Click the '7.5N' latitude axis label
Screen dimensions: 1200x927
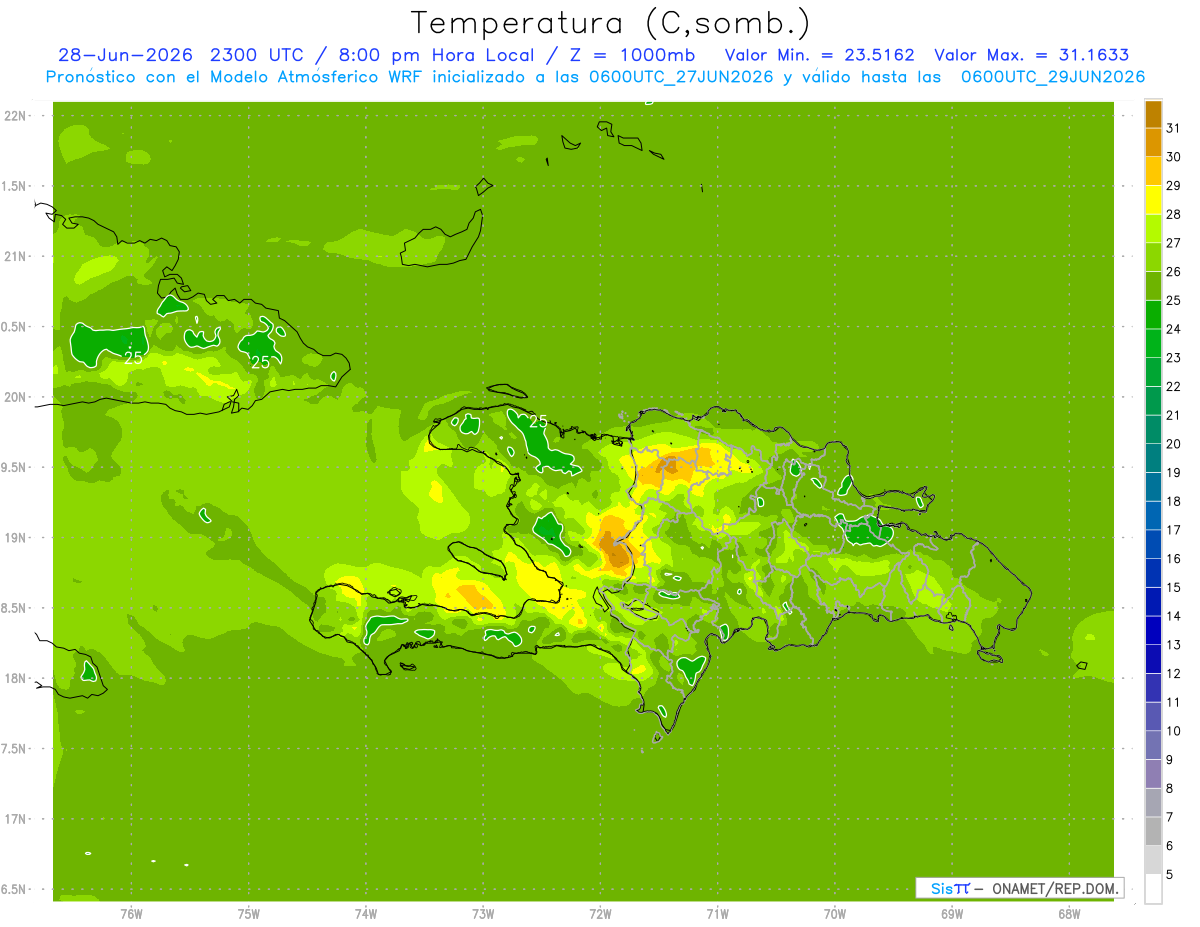pyautogui.click(x=15, y=749)
